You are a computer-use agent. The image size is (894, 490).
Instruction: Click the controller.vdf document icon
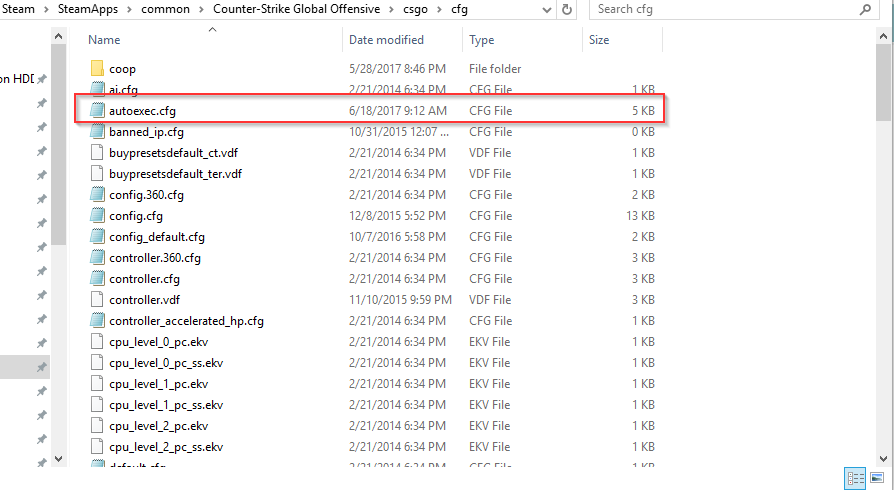(x=97, y=300)
